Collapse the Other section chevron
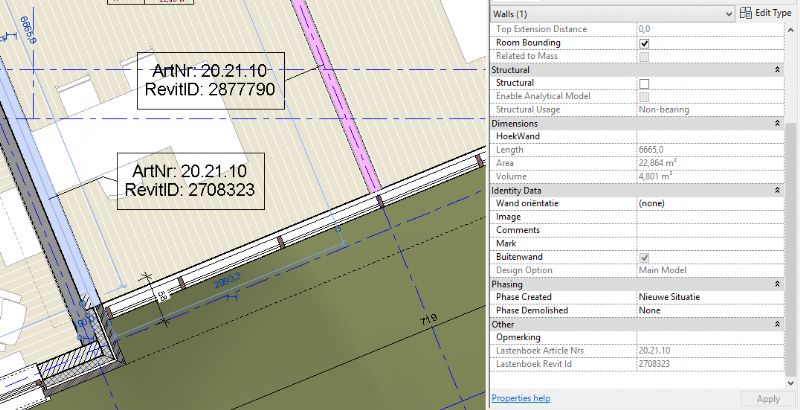 [x=777, y=324]
